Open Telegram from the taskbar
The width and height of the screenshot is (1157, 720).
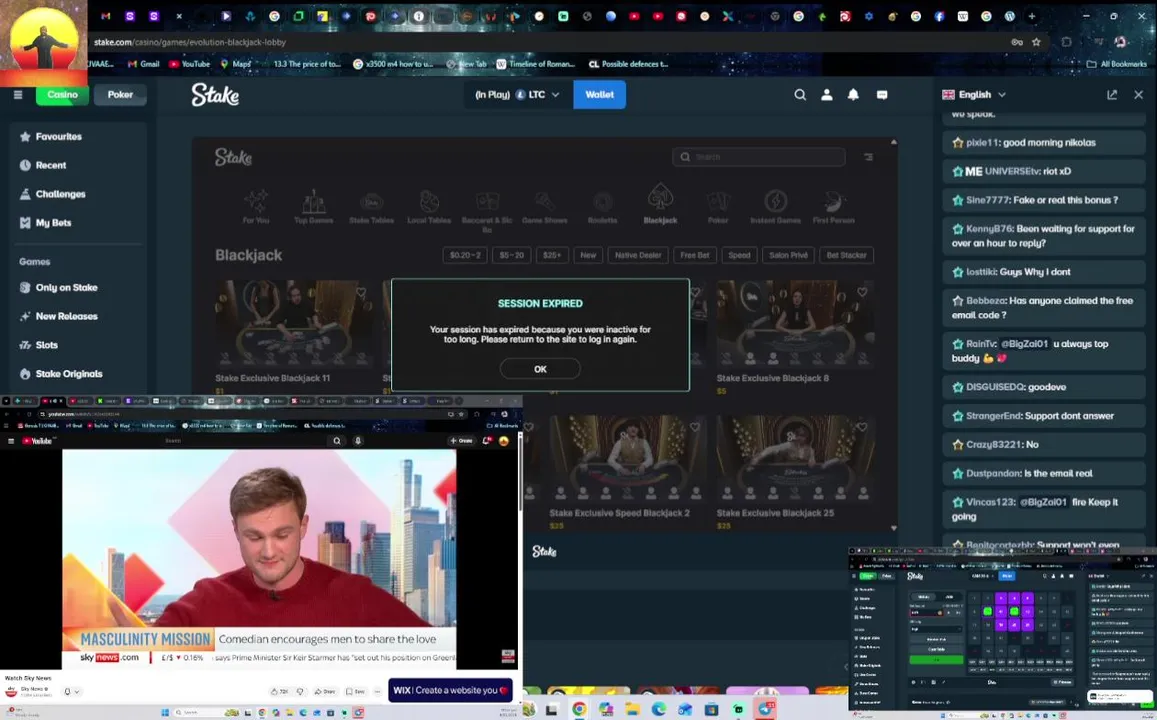point(764,709)
